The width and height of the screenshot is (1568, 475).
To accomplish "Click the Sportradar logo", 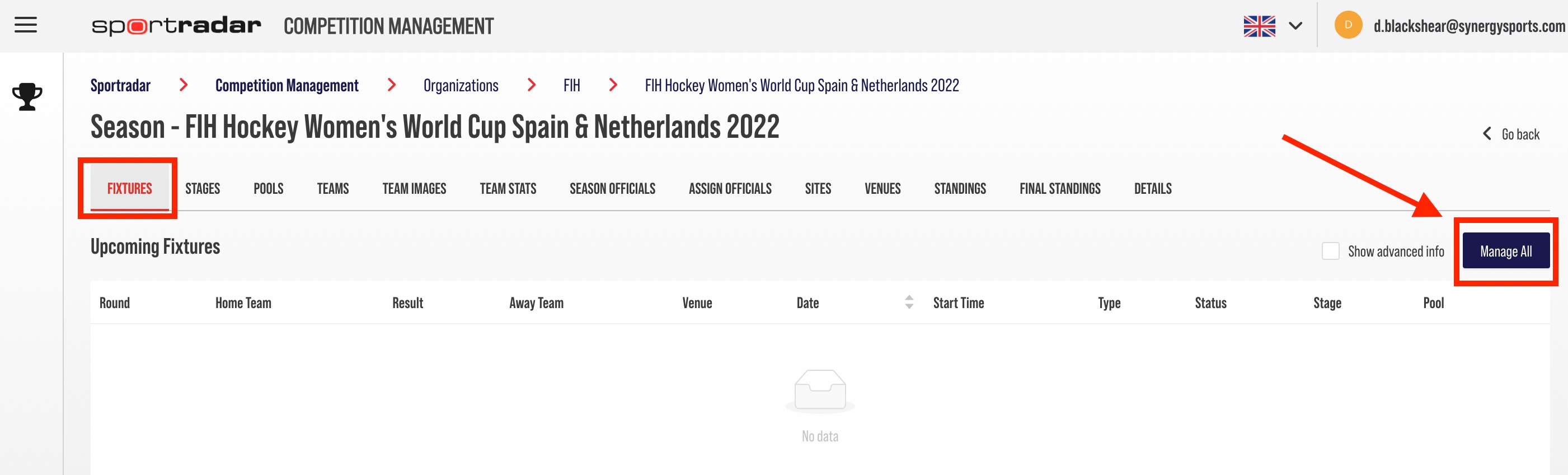I will tap(176, 26).
